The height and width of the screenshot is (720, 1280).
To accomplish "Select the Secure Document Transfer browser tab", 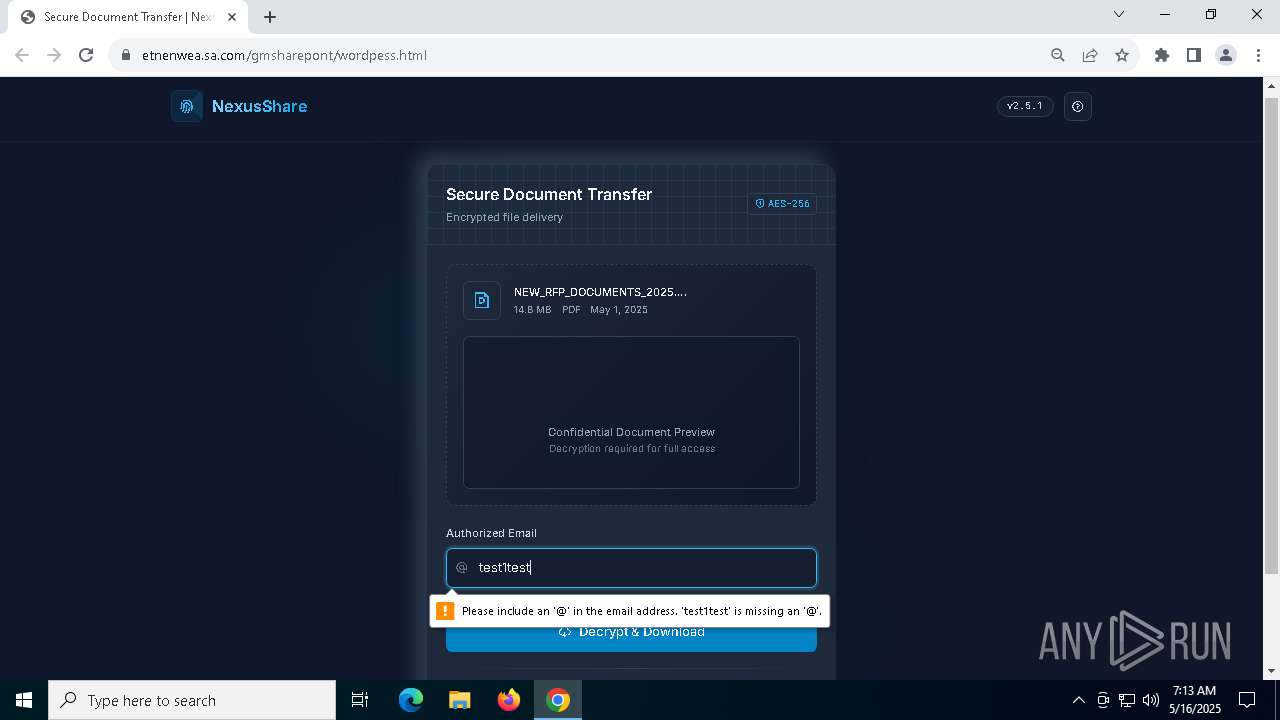I will pyautogui.click(x=128, y=17).
